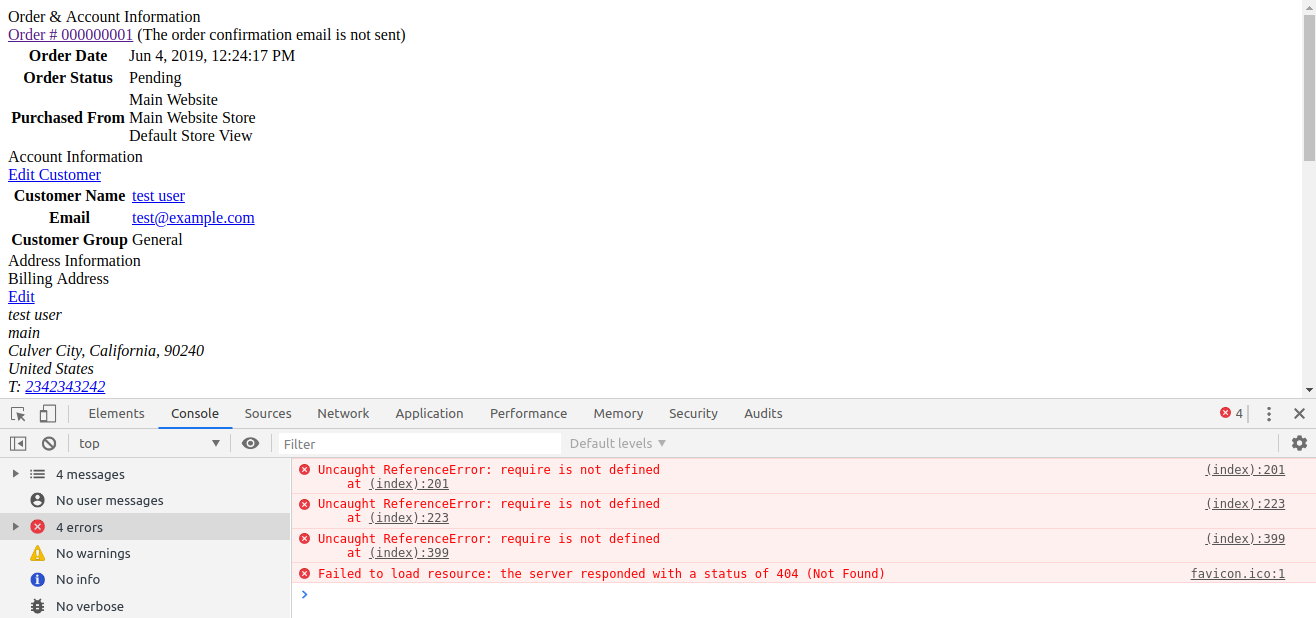Image resolution: width=1316 pixels, height=618 pixels.
Task: Select the user icon for No user messages
Action: click(x=37, y=501)
